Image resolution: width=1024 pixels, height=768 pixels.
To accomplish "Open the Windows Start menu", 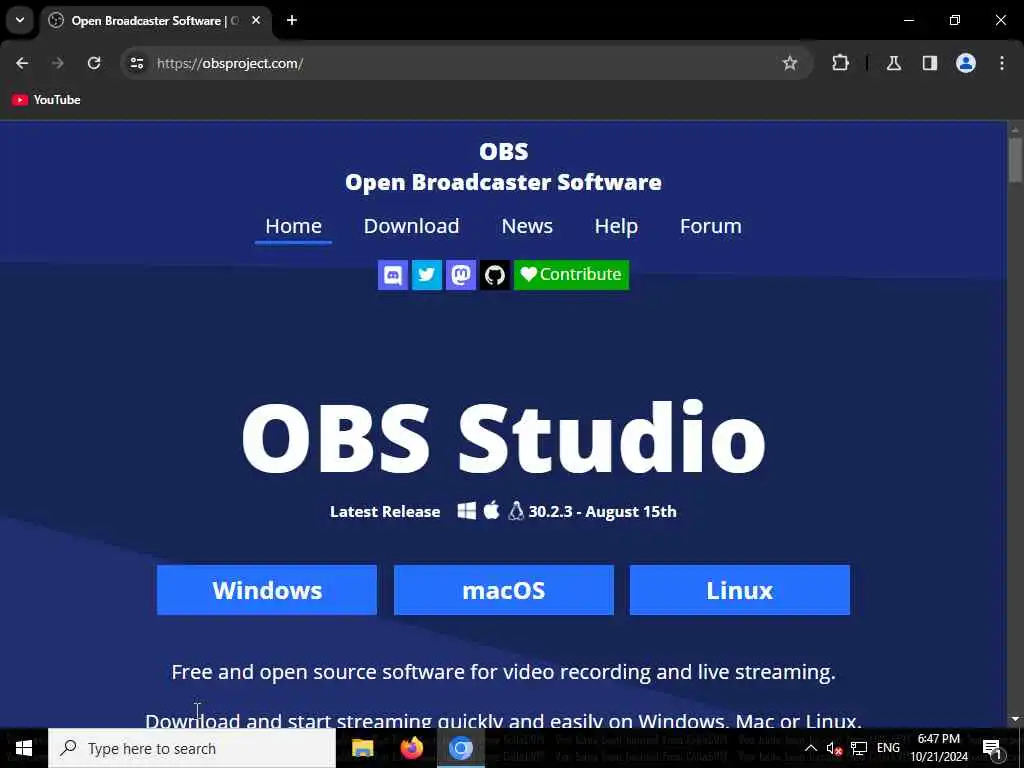I will pyautogui.click(x=24, y=748).
